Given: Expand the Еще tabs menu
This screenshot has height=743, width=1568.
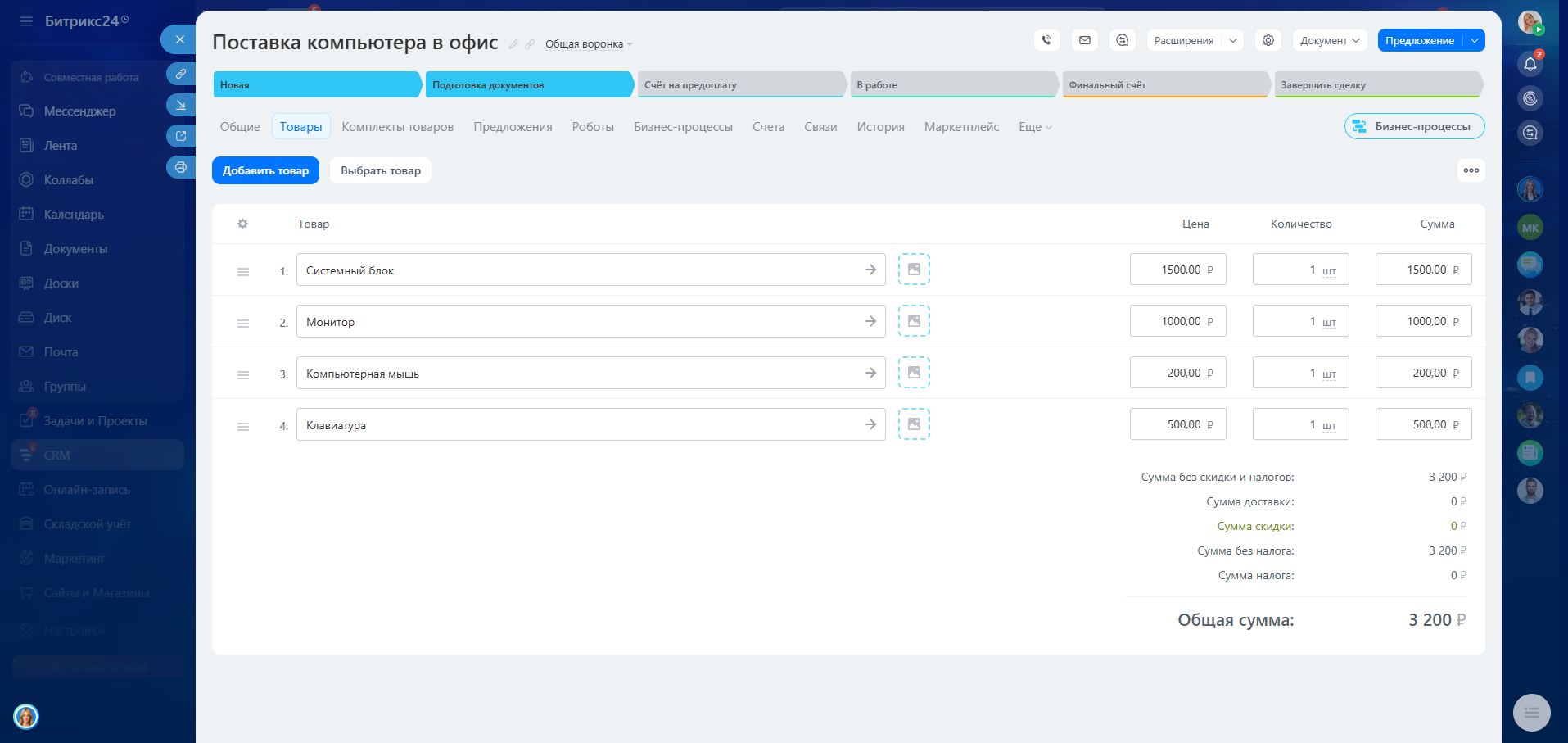Looking at the screenshot, I should tap(1035, 127).
